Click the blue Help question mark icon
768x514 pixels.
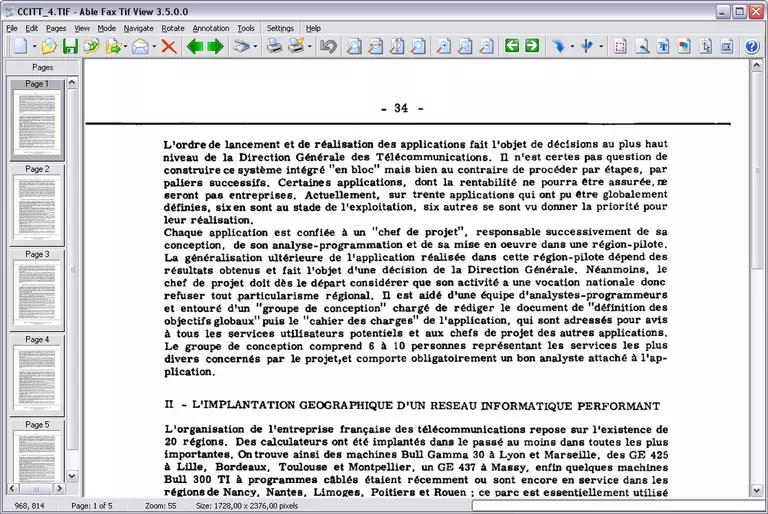pos(751,47)
